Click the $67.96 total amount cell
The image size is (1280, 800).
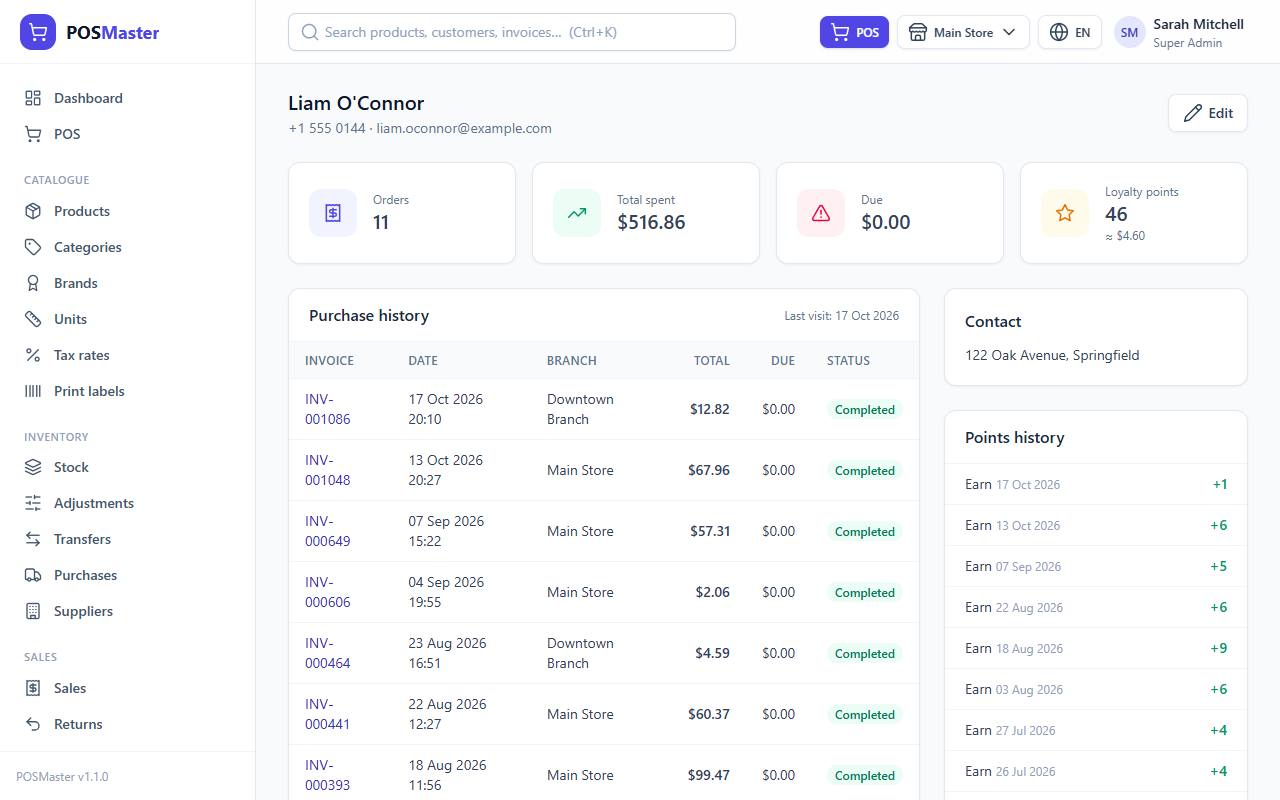pyautogui.click(x=709, y=470)
